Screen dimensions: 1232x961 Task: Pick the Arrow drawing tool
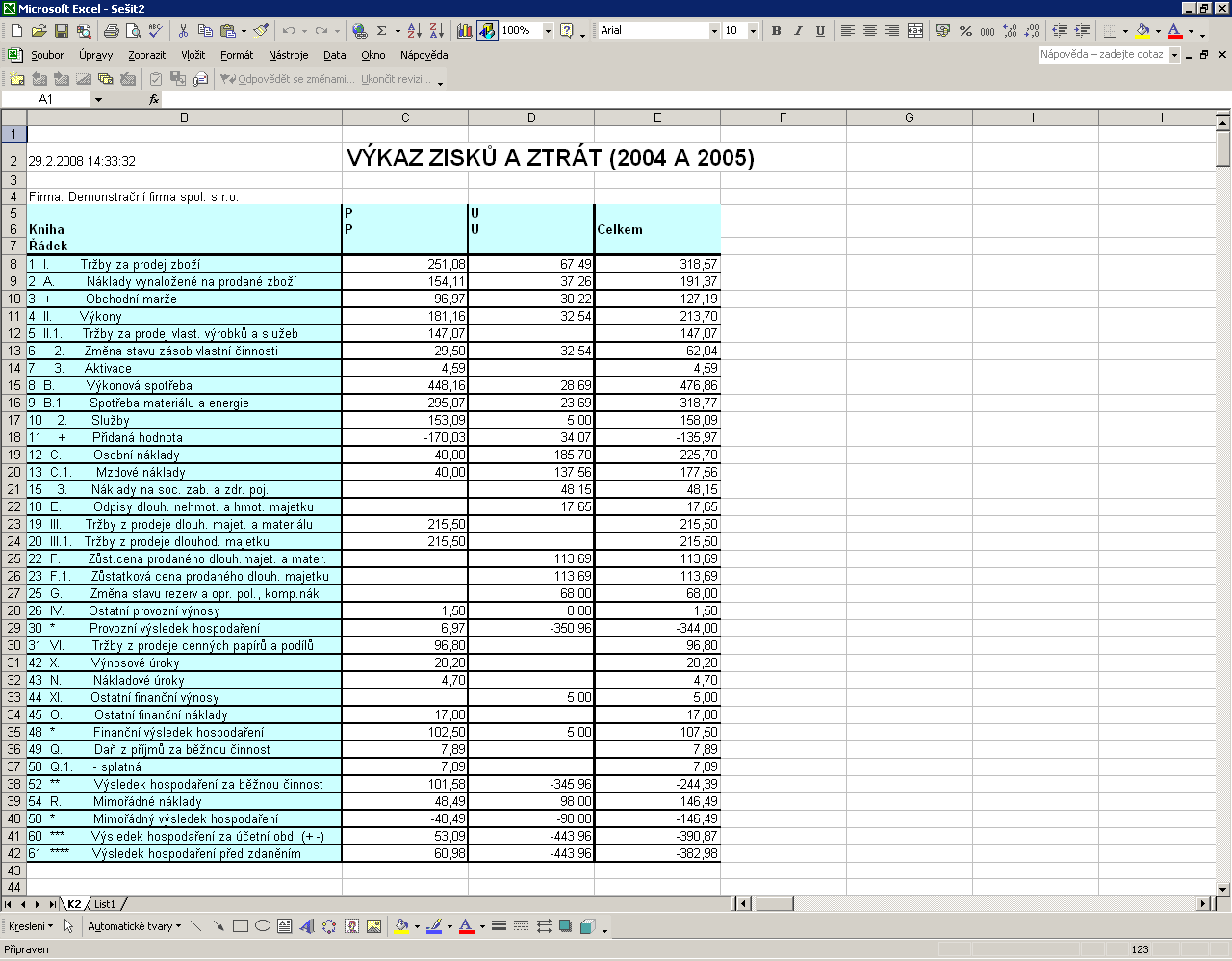click(218, 926)
